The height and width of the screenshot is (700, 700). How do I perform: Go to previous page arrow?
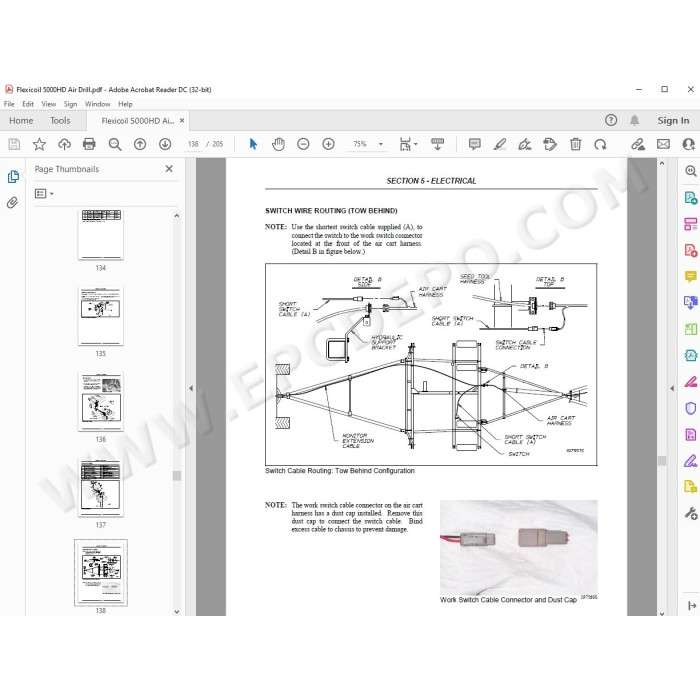(140, 144)
